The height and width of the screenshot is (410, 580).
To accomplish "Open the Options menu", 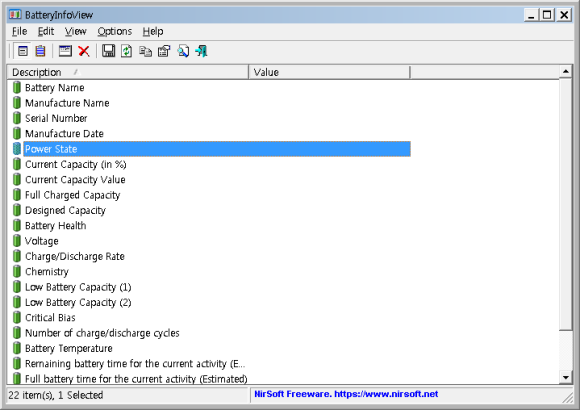I will point(115,31).
